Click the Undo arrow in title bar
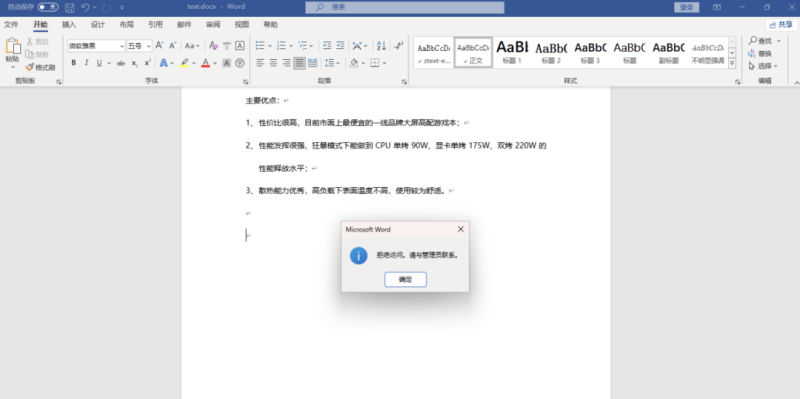This screenshot has width=800, height=399. click(86, 7)
